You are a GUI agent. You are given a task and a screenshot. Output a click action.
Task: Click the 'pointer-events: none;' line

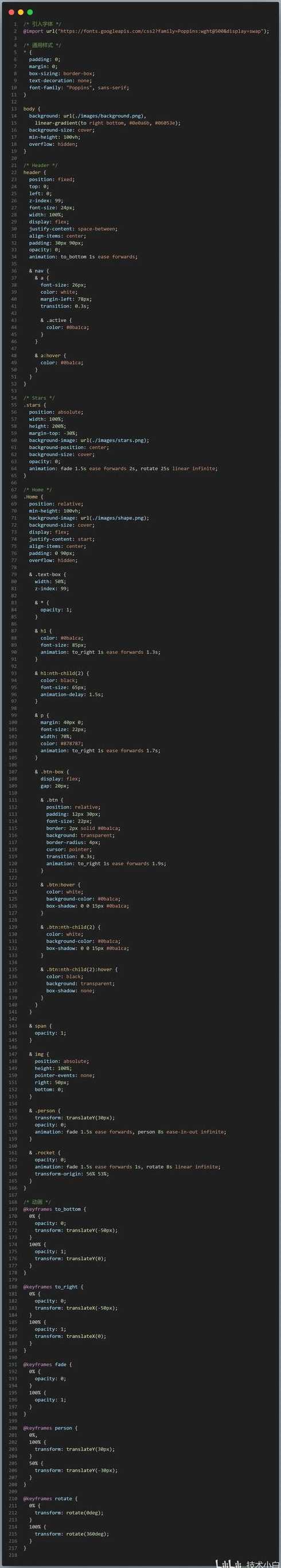coord(64,1075)
